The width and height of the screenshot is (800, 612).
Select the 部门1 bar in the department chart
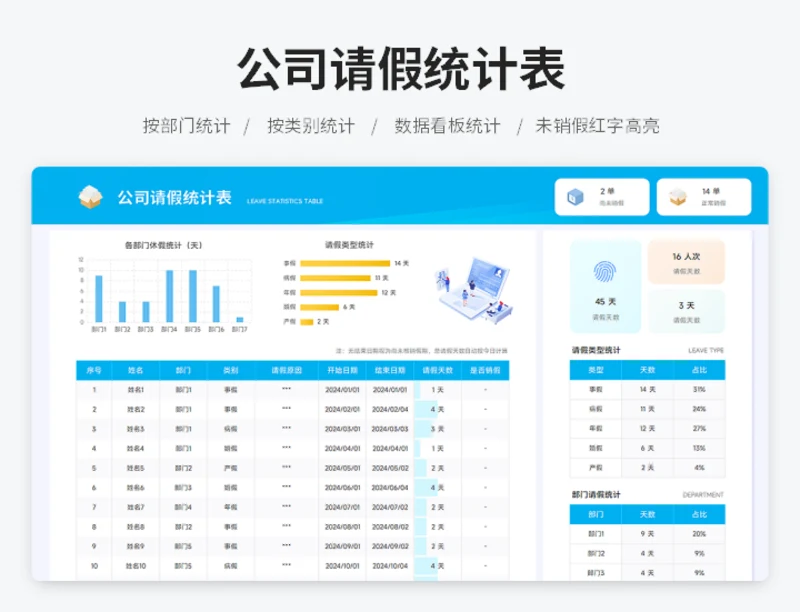point(99,299)
